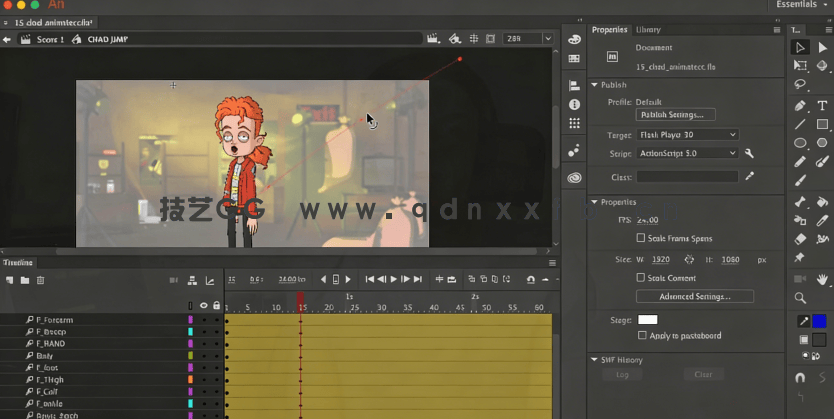Screen dimensions: 834x419
Task: Toggle the snap to objects magnet
Action: point(799,378)
